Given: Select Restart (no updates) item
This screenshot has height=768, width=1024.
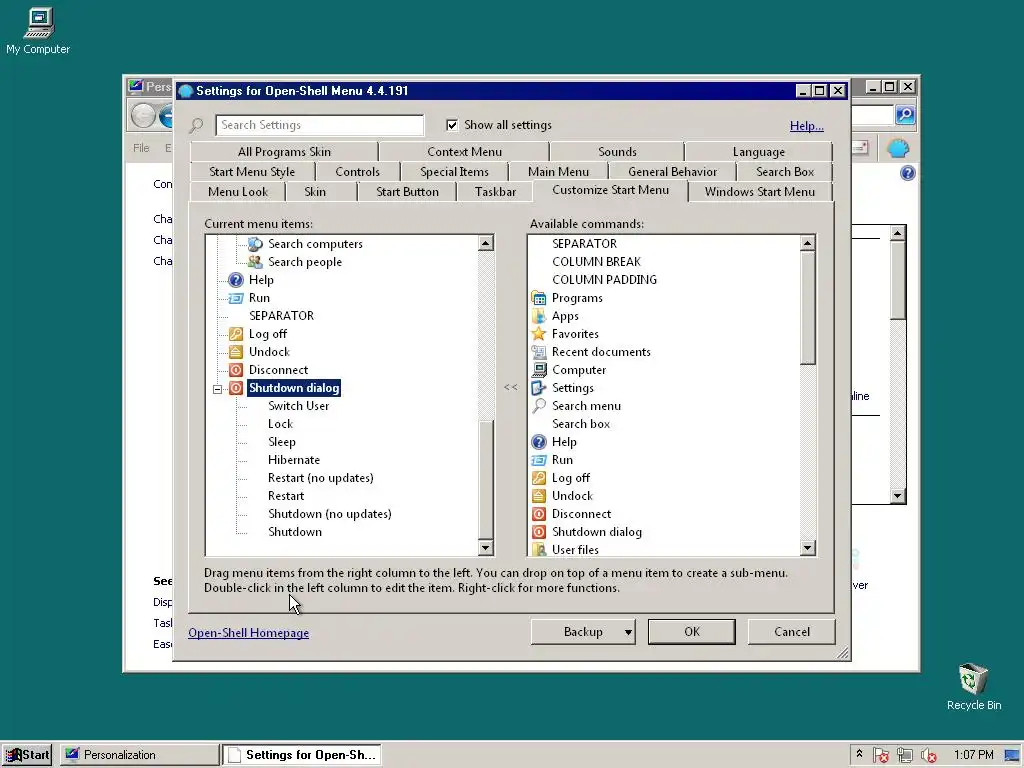Looking at the screenshot, I should [x=321, y=478].
